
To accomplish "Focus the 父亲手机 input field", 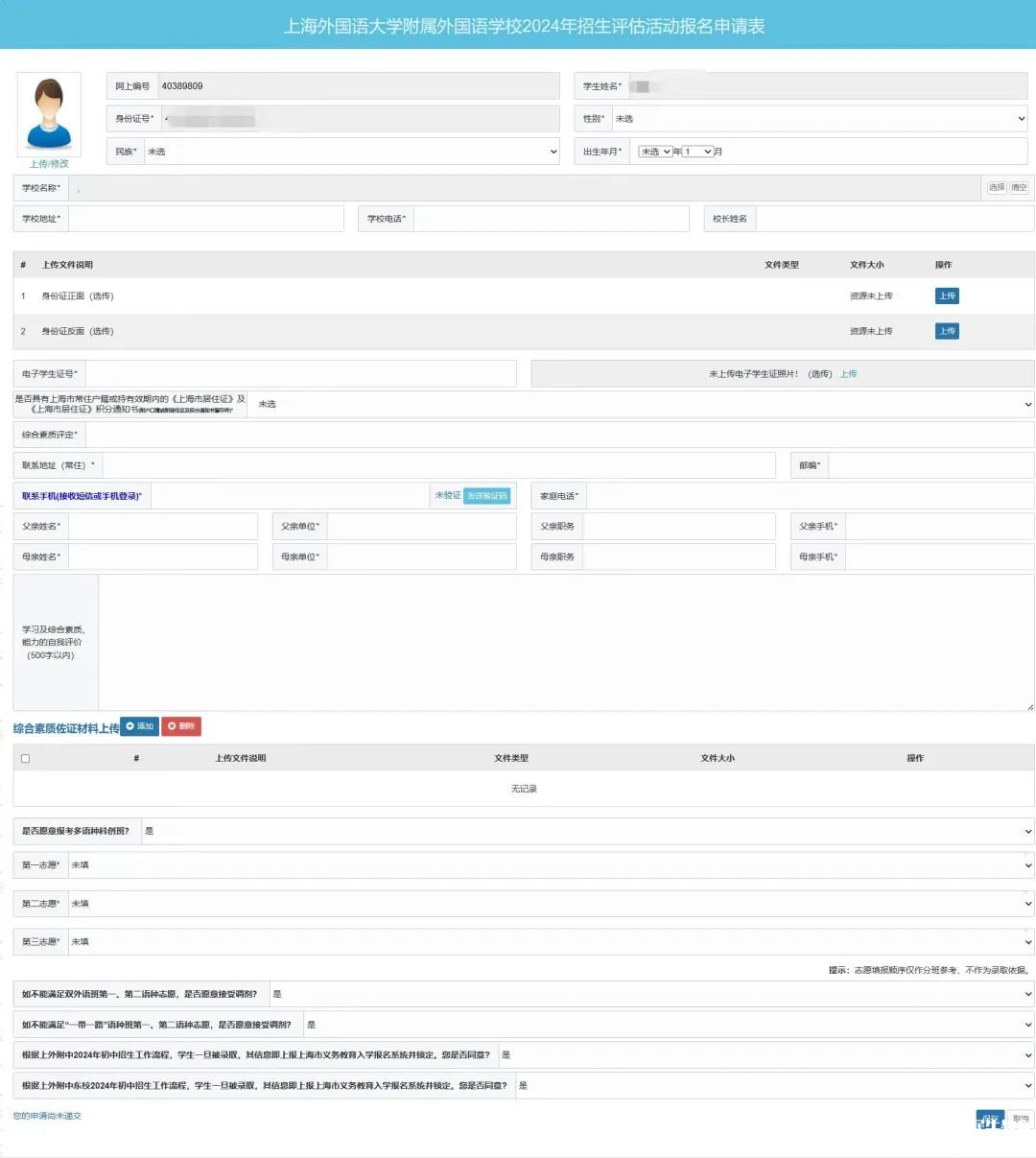I will (940, 527).
